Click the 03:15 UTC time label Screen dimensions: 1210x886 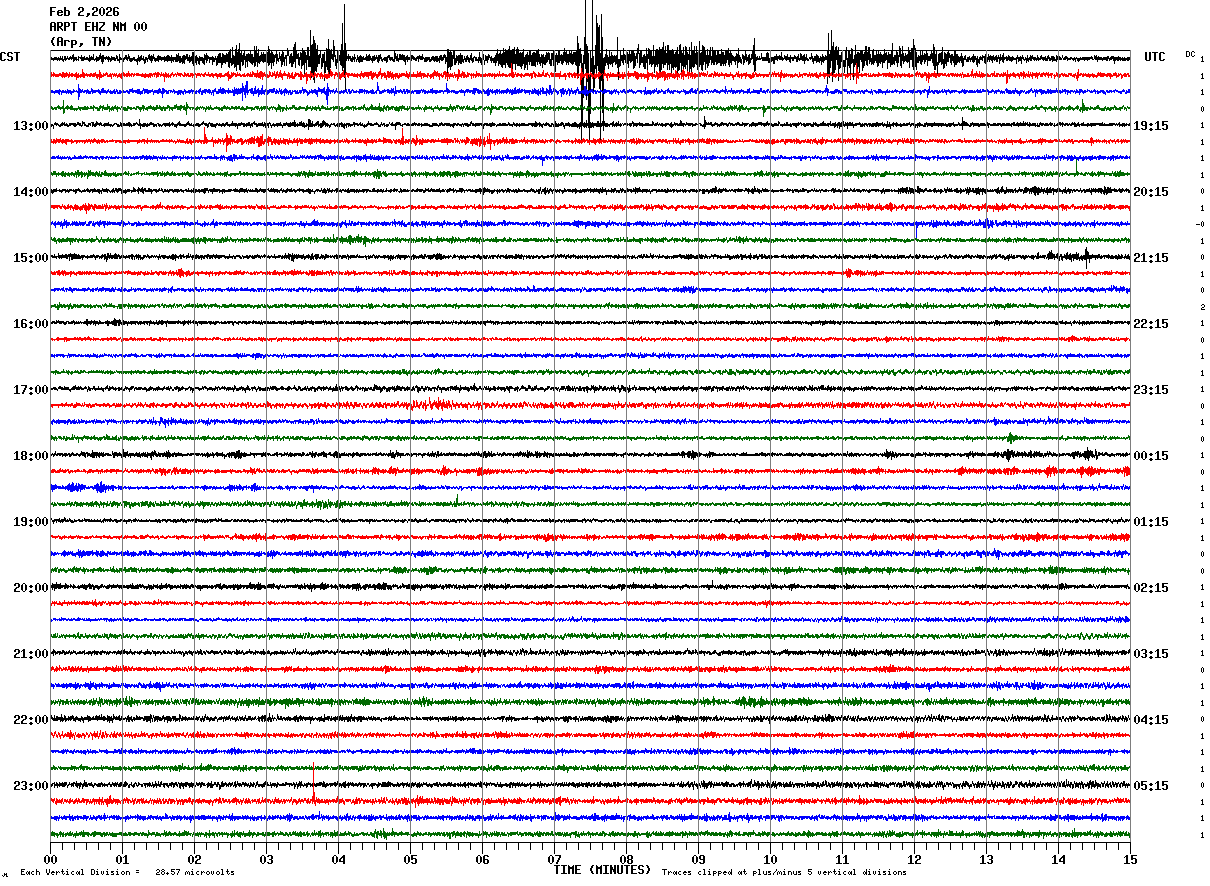coord(1151,654)
